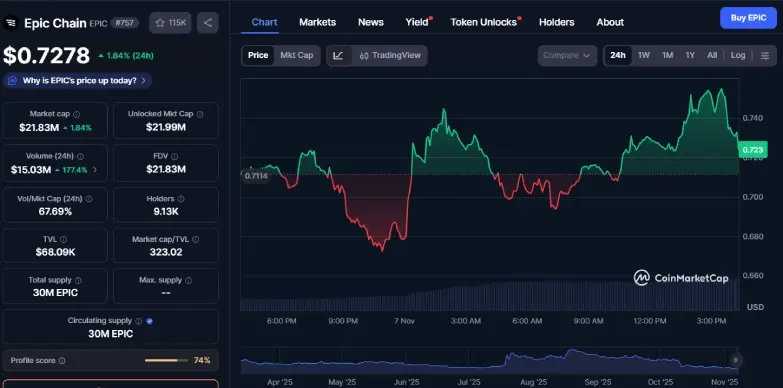
Task: Click the Market cap/TVL info icon
Action: pyautogui.click(x=195, y=240)
